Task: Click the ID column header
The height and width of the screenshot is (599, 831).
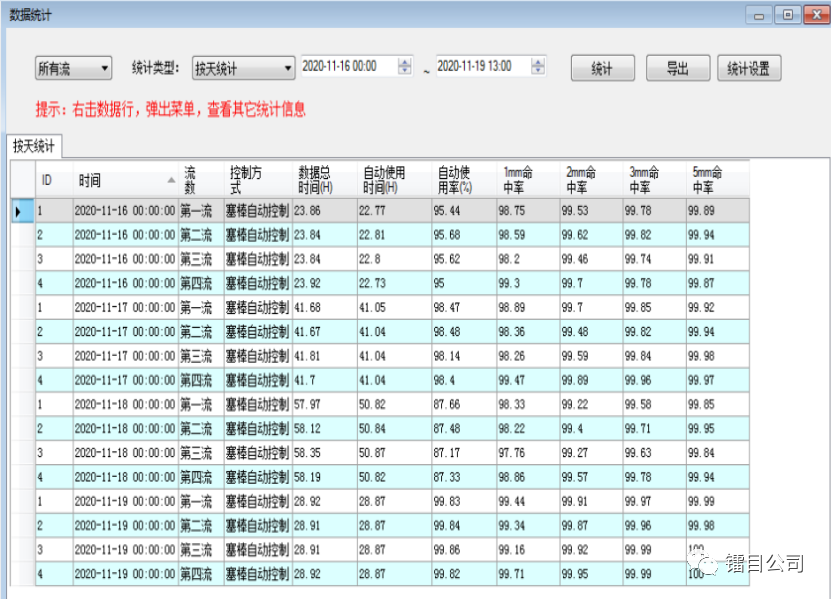Action: 54,180
